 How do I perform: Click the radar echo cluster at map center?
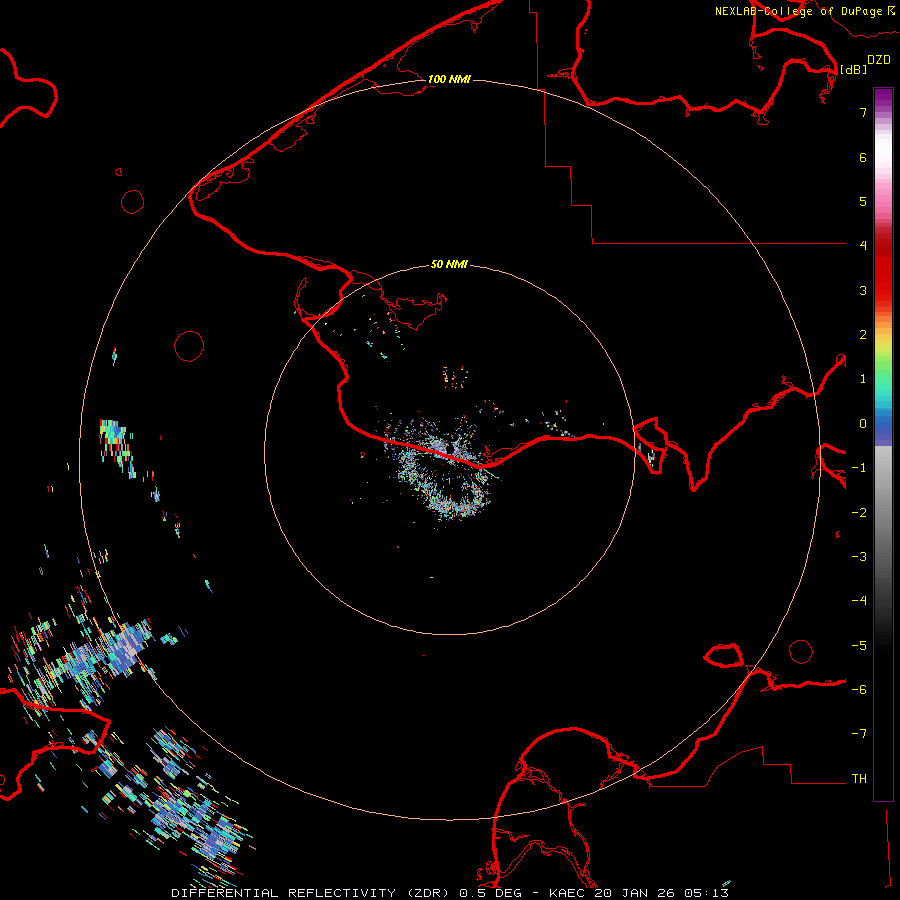(443, 468)
